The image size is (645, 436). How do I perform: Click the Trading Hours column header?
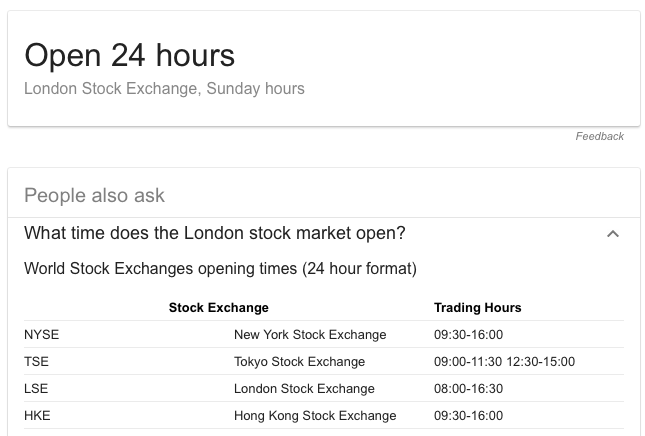click(478, 307)
